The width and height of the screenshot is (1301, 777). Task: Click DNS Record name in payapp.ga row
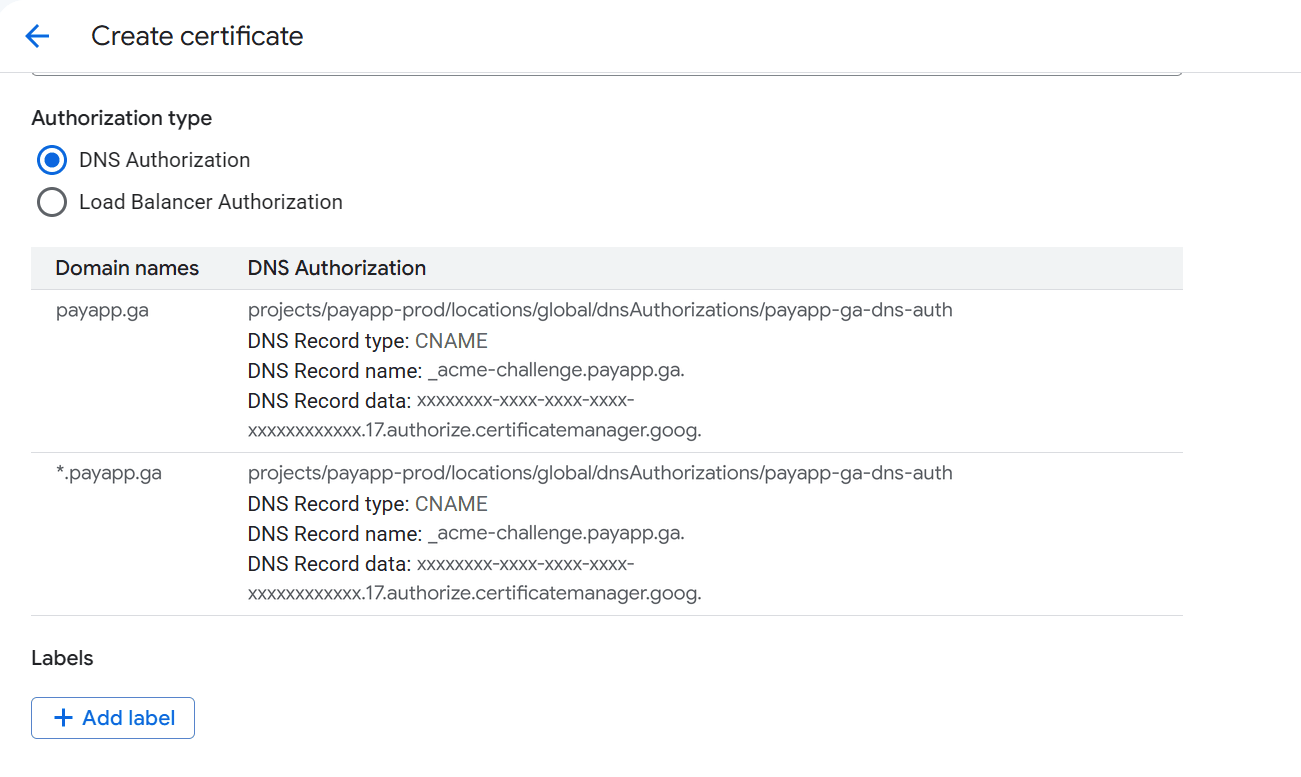(466, 371)
